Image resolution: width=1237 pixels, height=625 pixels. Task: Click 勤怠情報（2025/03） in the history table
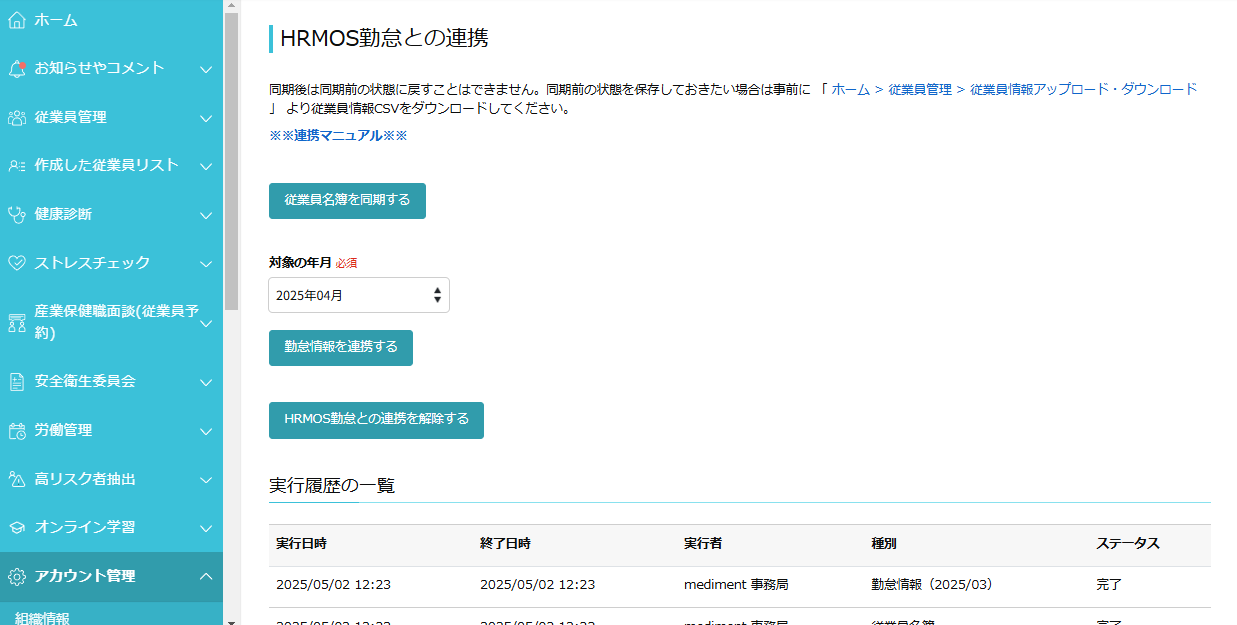click(x=932, y=585)
